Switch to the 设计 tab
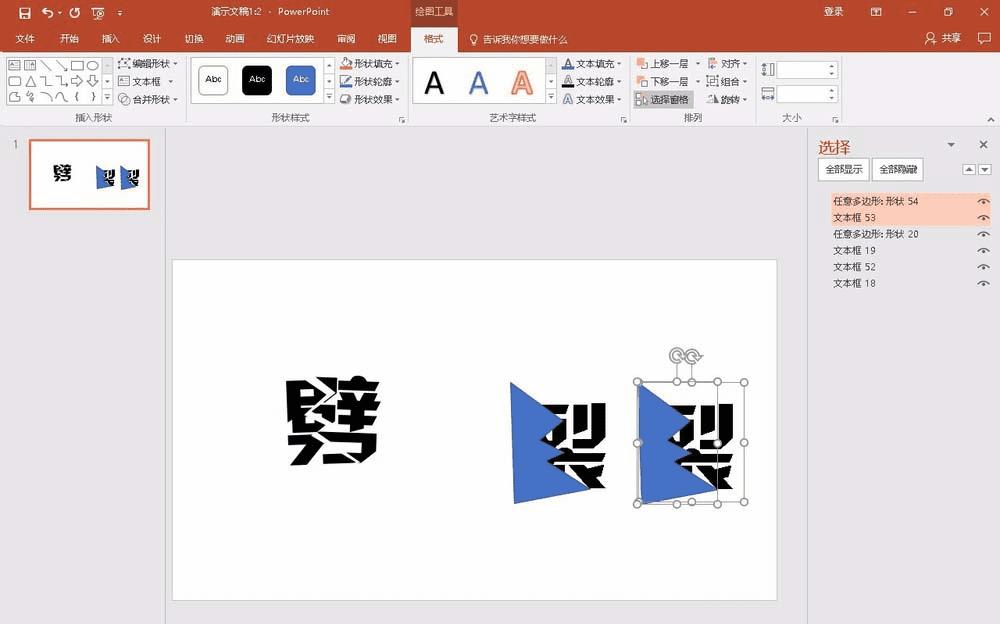This screenshot has width=1000, height=624. (x=152, y=39)
